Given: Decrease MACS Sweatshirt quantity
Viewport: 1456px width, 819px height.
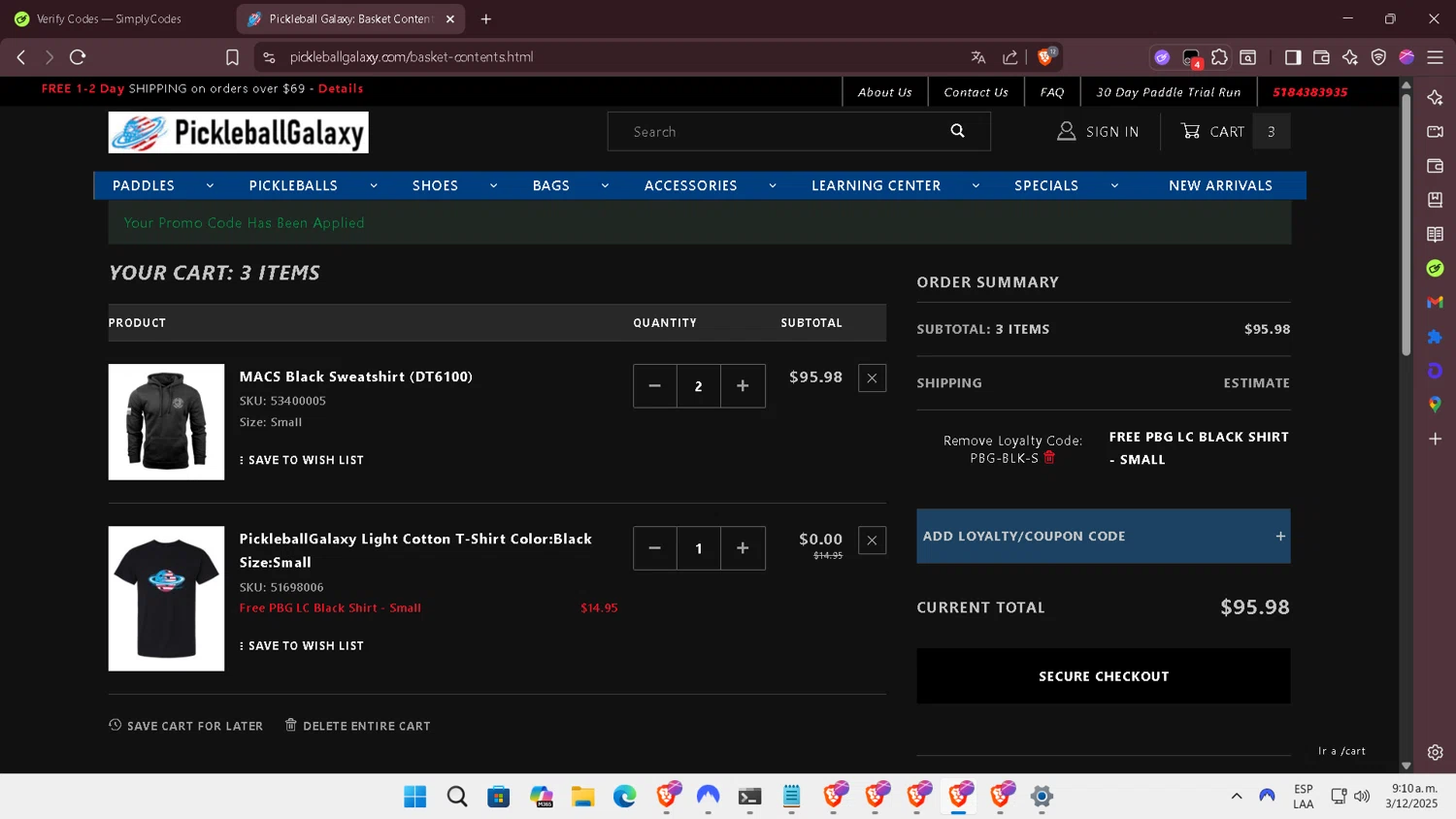Looking at the screenshot, I should pyautogui.click(x=655, y=386).
